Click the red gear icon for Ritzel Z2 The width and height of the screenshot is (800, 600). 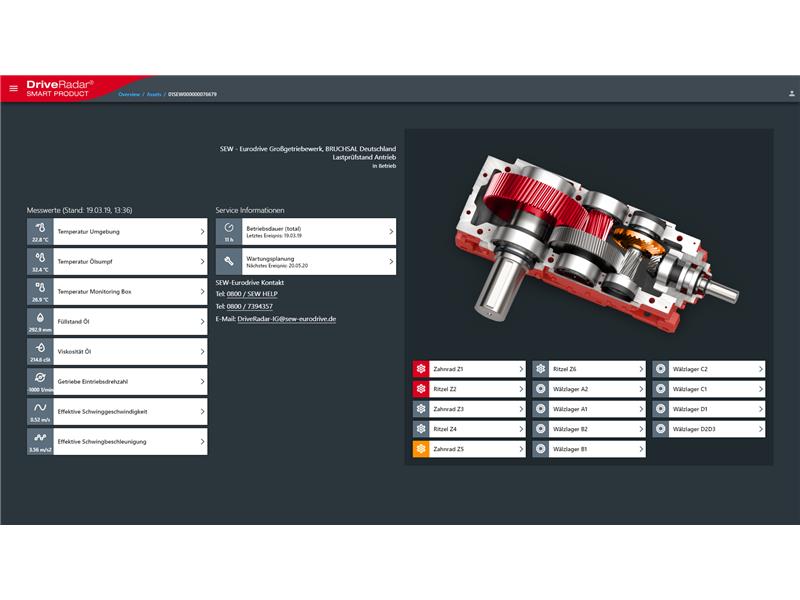(x=421, y=389)
